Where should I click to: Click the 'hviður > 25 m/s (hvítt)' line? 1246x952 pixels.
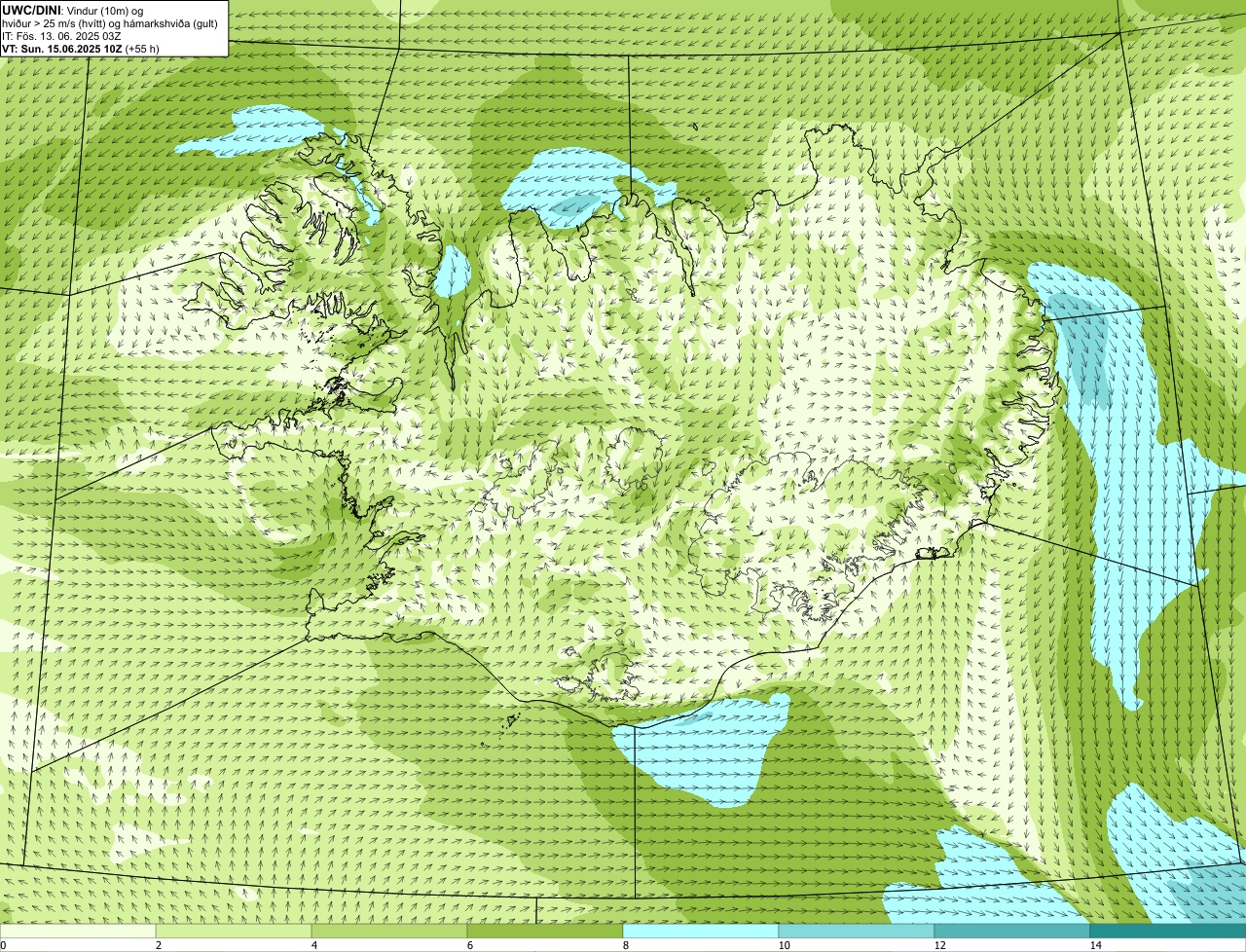tap(110, 22)
